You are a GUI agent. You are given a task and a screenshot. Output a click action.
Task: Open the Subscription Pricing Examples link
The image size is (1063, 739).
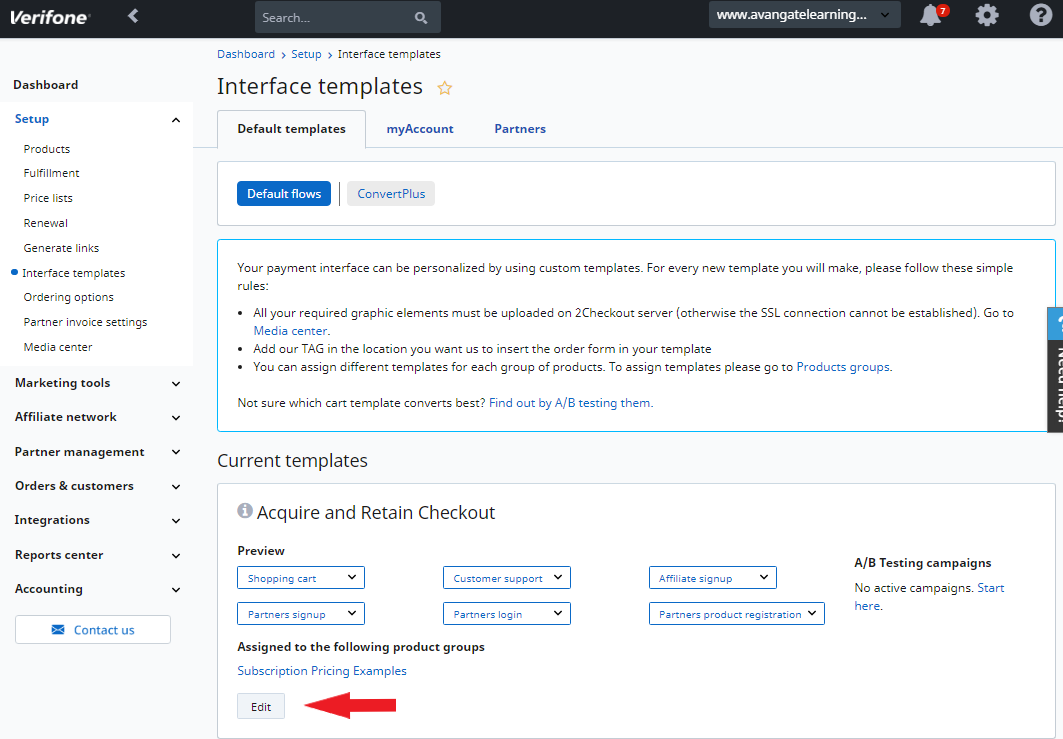click(322, 671)
